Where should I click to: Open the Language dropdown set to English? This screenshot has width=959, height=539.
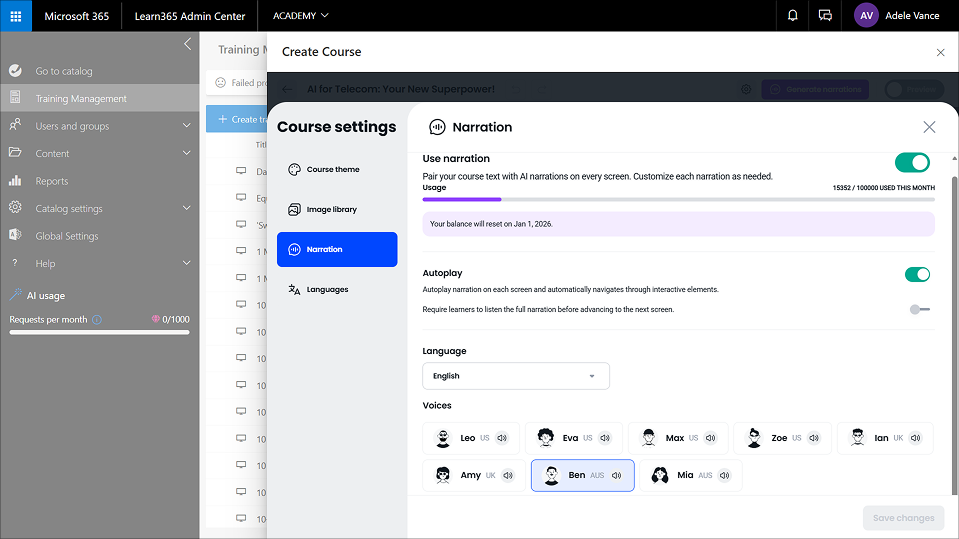click(516, 376)
